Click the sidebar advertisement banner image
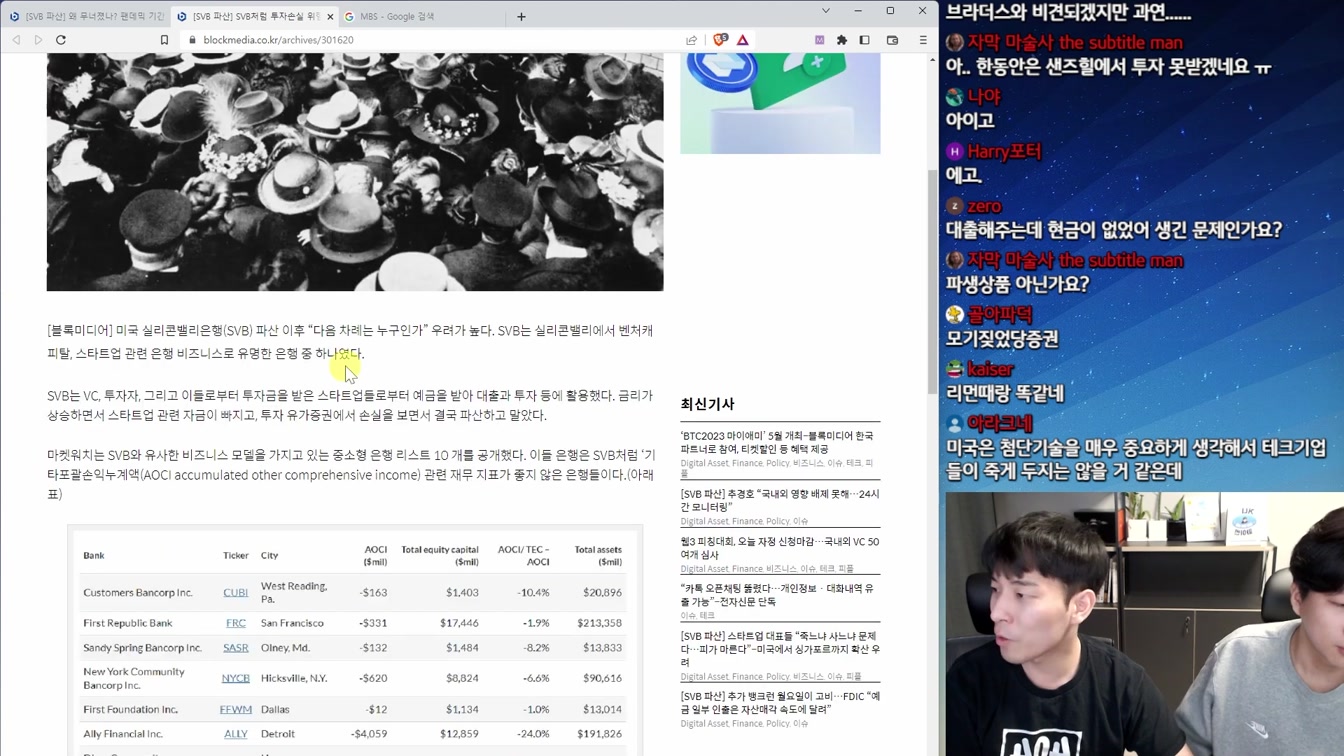1344x756 pixels. (x=780, y=103)
